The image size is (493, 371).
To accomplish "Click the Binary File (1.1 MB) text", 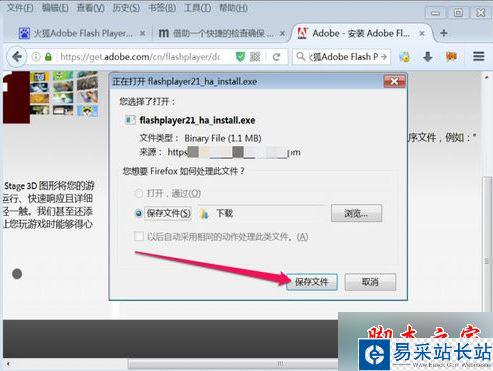I will click(223, 138).
